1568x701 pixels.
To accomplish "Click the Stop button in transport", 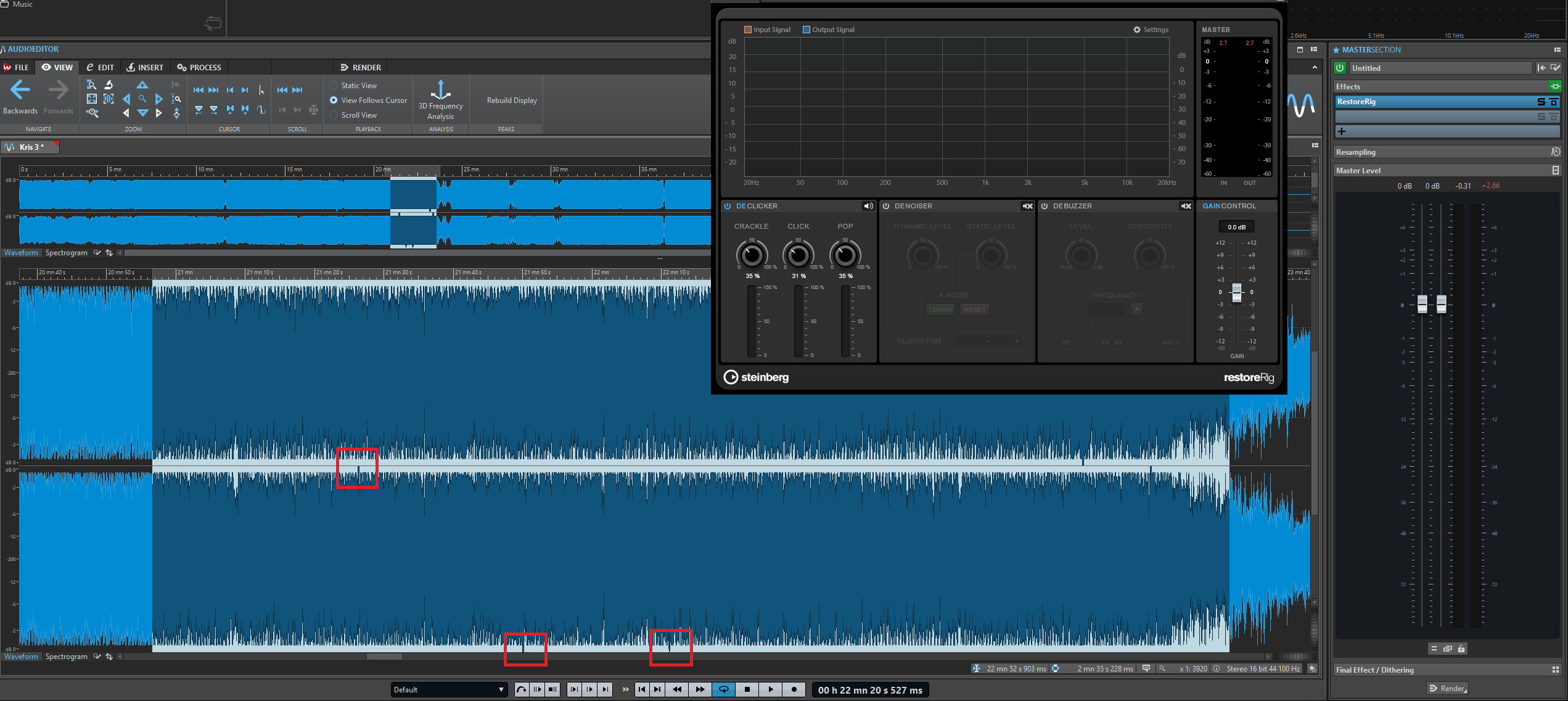I will point(747,689).
